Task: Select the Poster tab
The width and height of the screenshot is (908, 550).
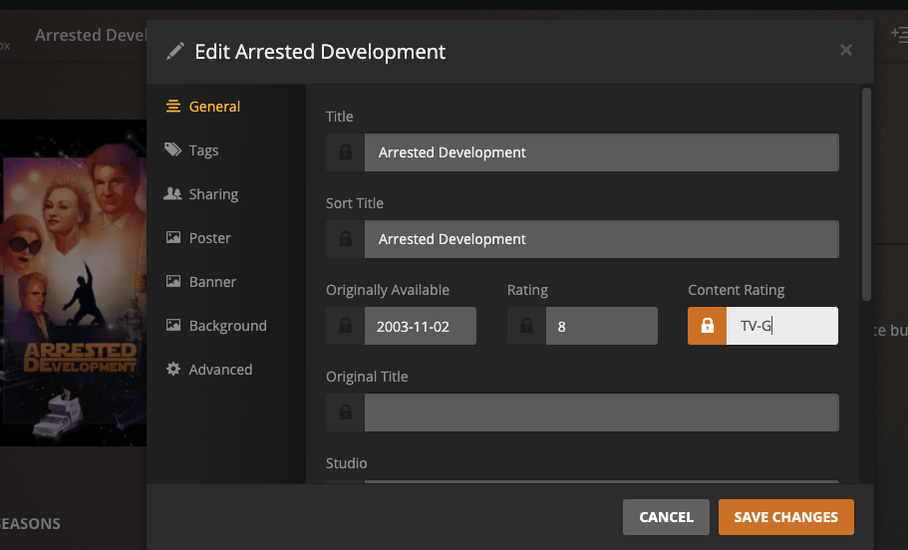Action: [x=209, y=238]
